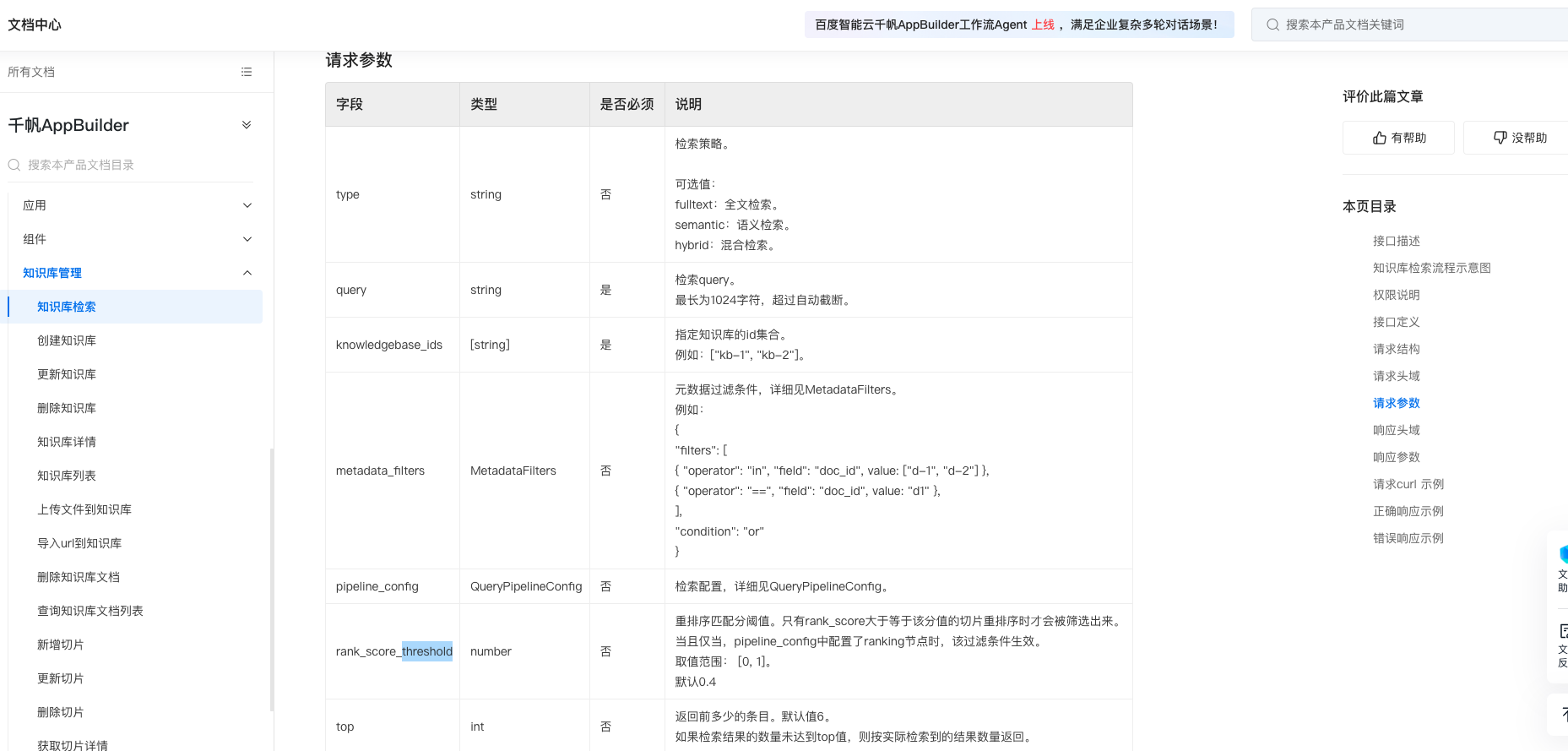1568x751 pixels.
Task: Jump to 请求curl 示例 in page contents
Action: pos(1408,484)
